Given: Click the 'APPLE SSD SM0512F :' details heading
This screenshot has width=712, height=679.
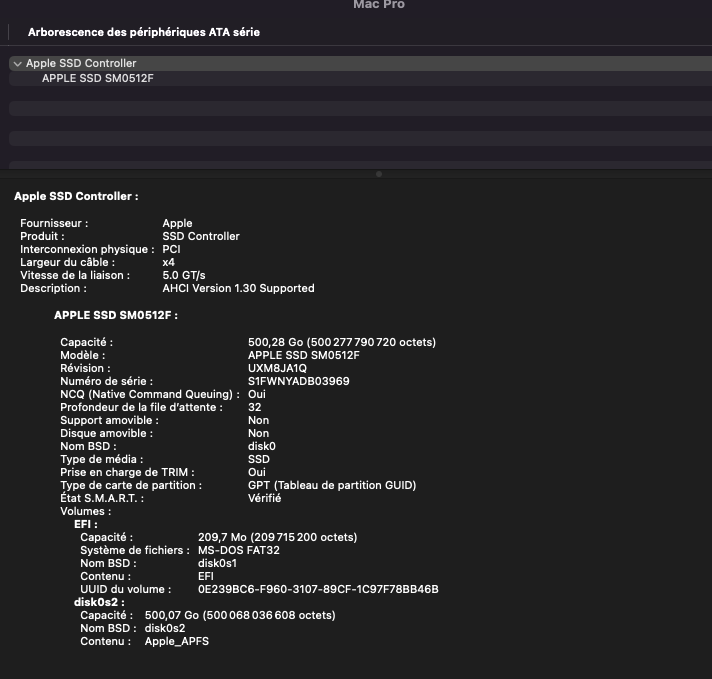Looking at the screenshot, I should (x=116, y=315).
